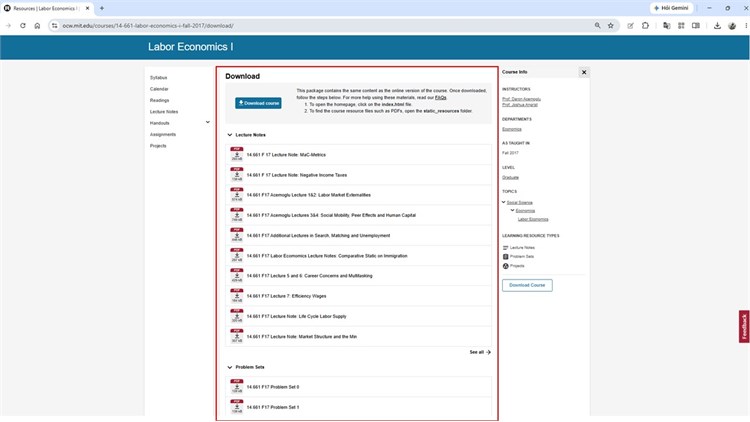Reload the page with browser refresh icon

point(22,26)
